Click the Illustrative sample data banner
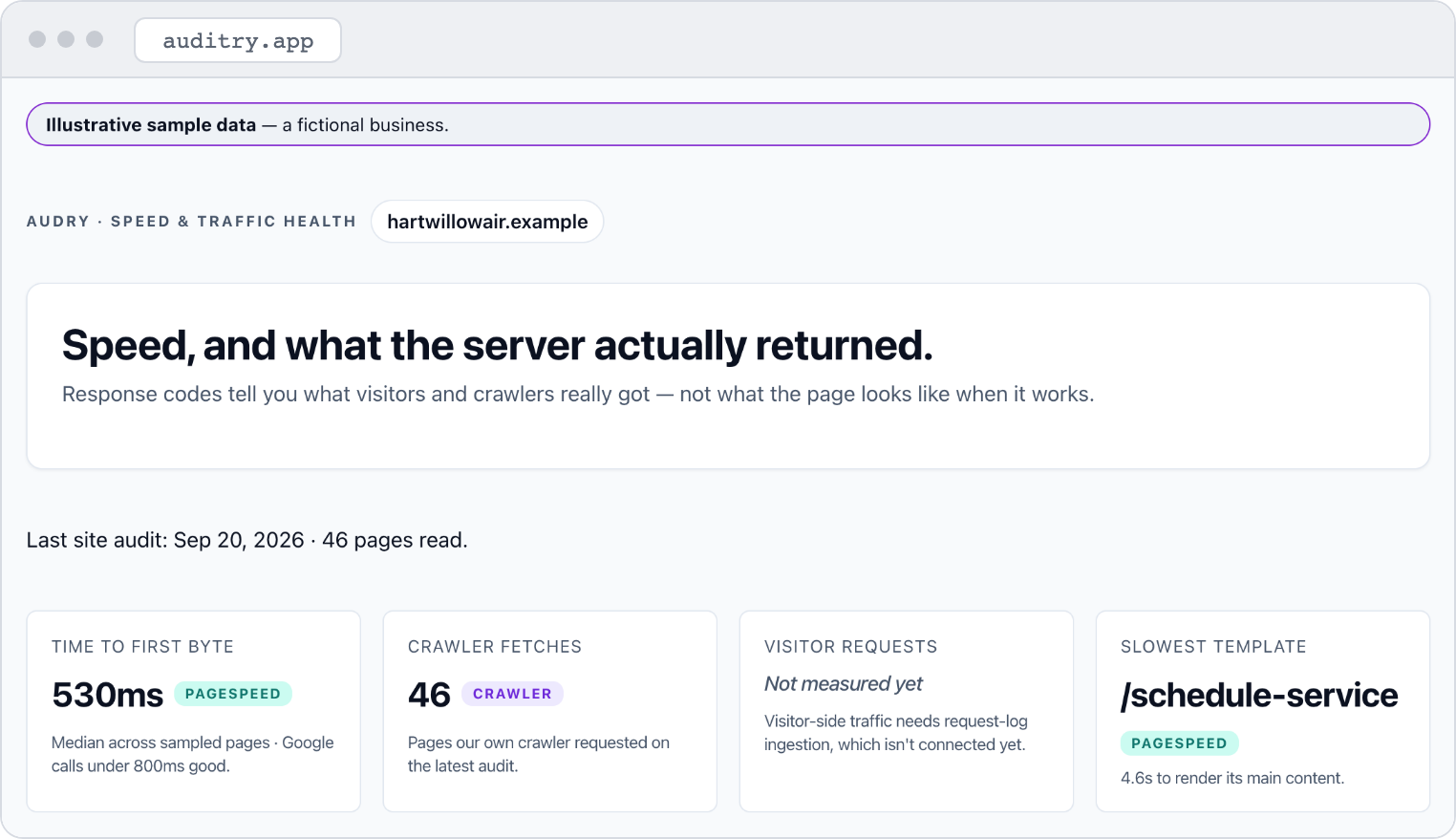This screenshot has height=839, width=1456. pos(728,124)
